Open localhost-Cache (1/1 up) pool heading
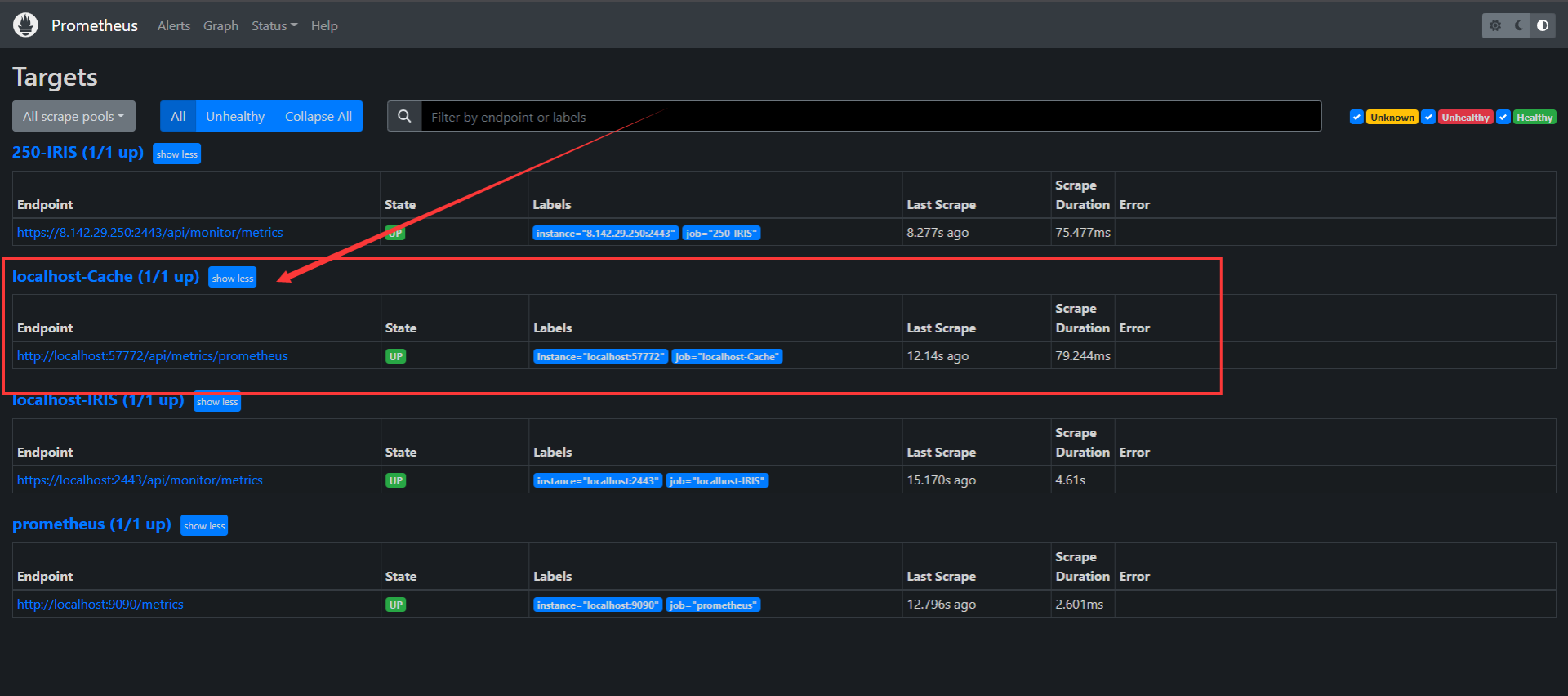Screen dimensions: 1568x696 pos(105,276)
